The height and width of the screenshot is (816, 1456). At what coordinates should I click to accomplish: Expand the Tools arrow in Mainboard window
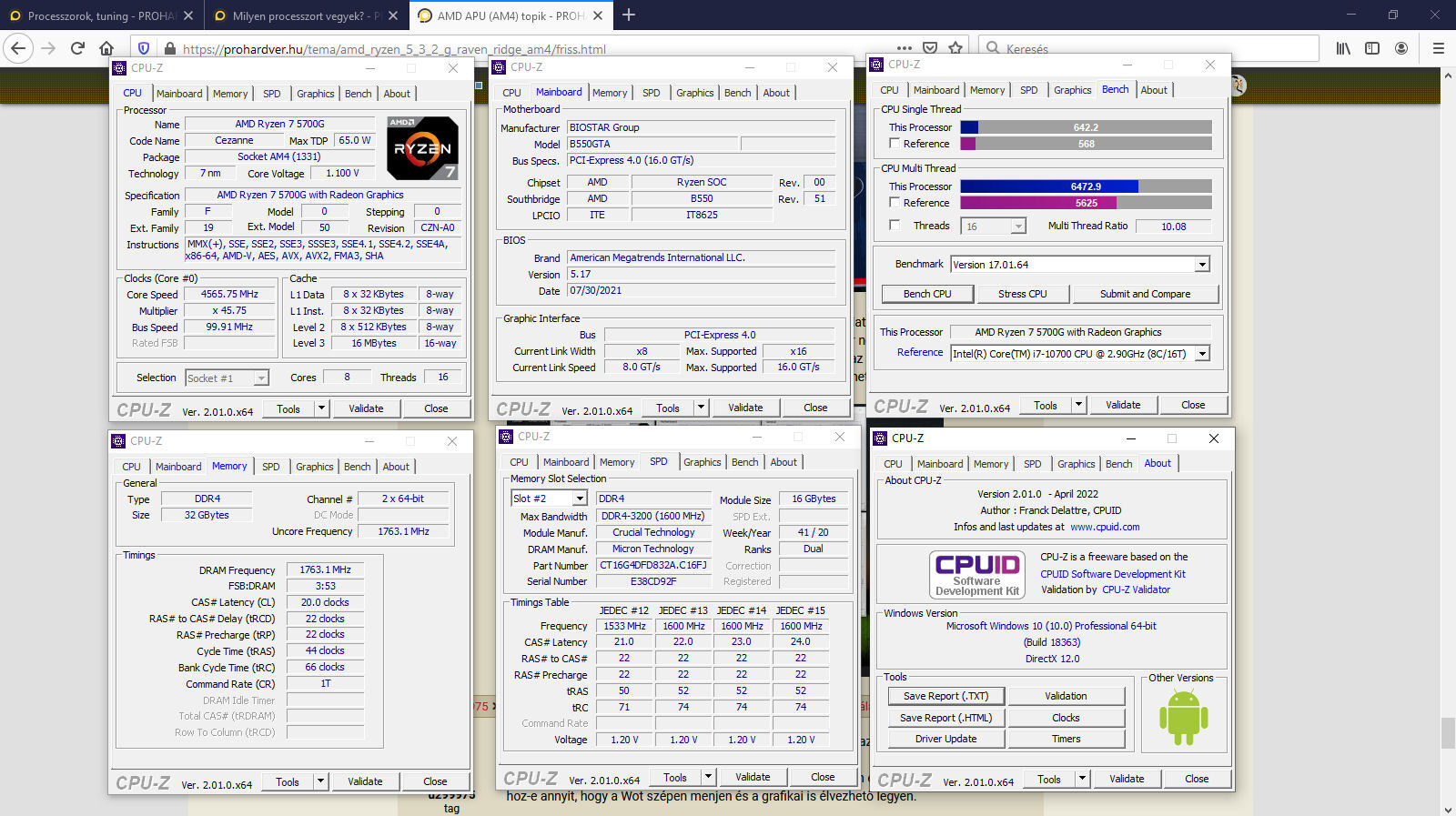click(x=701, y=408)
